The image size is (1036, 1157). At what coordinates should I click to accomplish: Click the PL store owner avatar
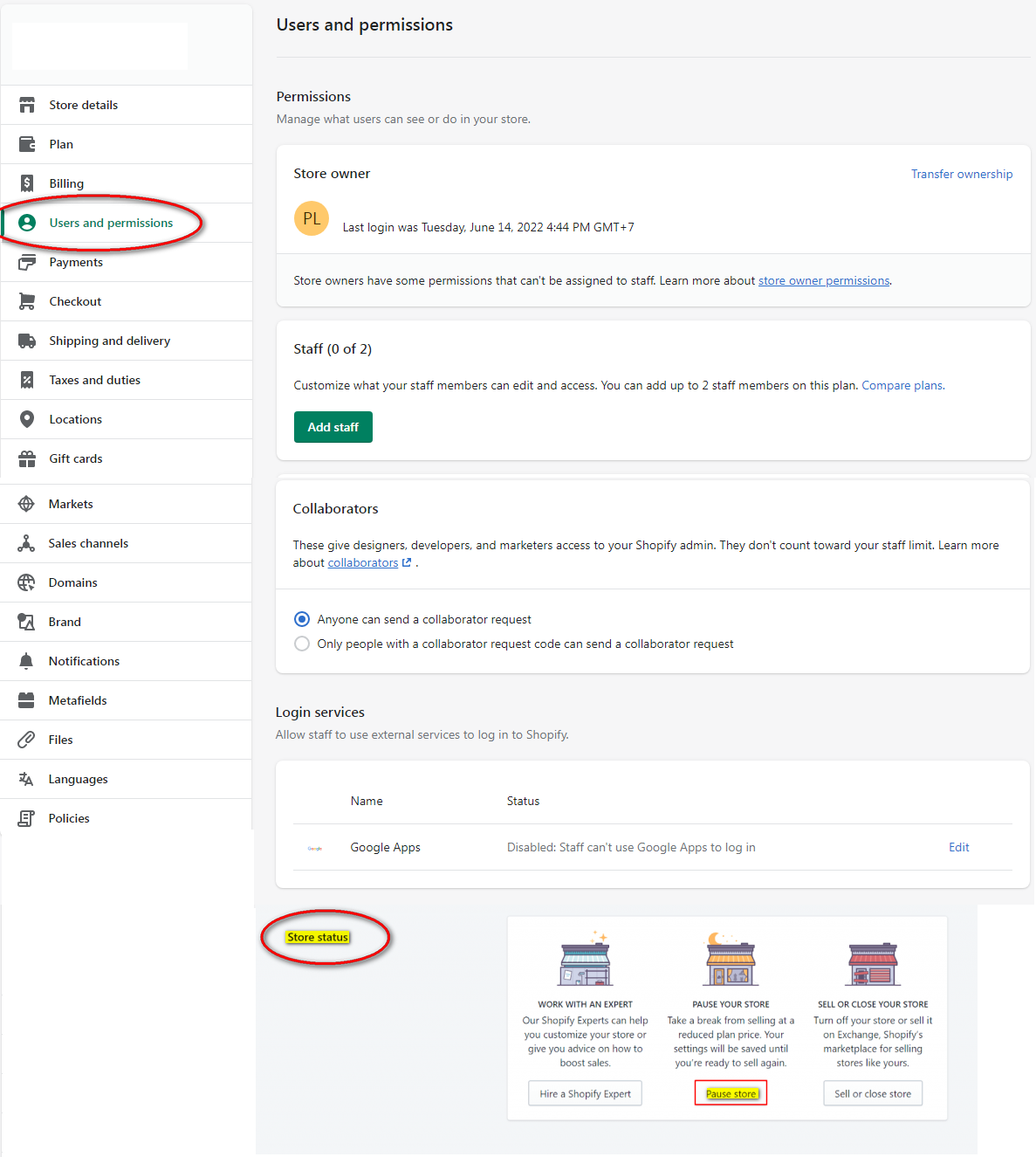[312, 219]
